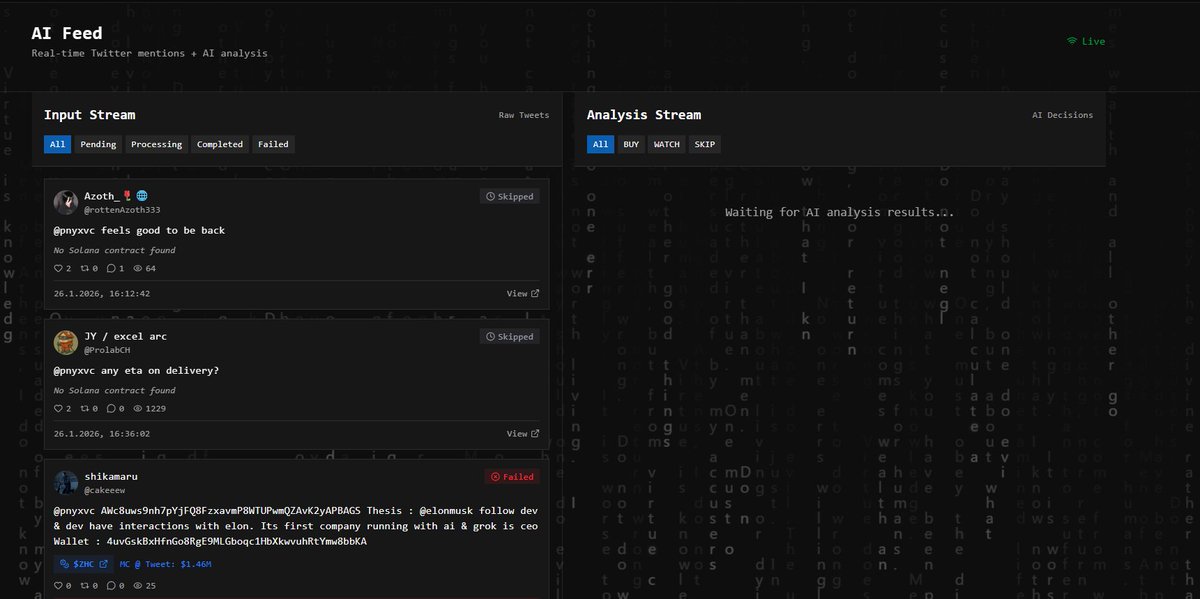Click the retweet icon on shikamaru's tweet
Screen dimensions: 1200x599
tap(84, 585)
